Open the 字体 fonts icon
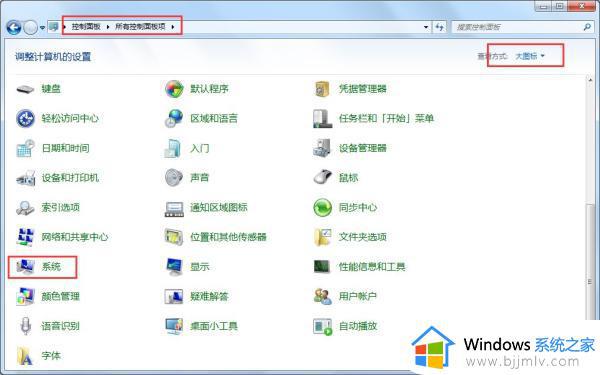This screenshot has height=375, width=600. 24,356
